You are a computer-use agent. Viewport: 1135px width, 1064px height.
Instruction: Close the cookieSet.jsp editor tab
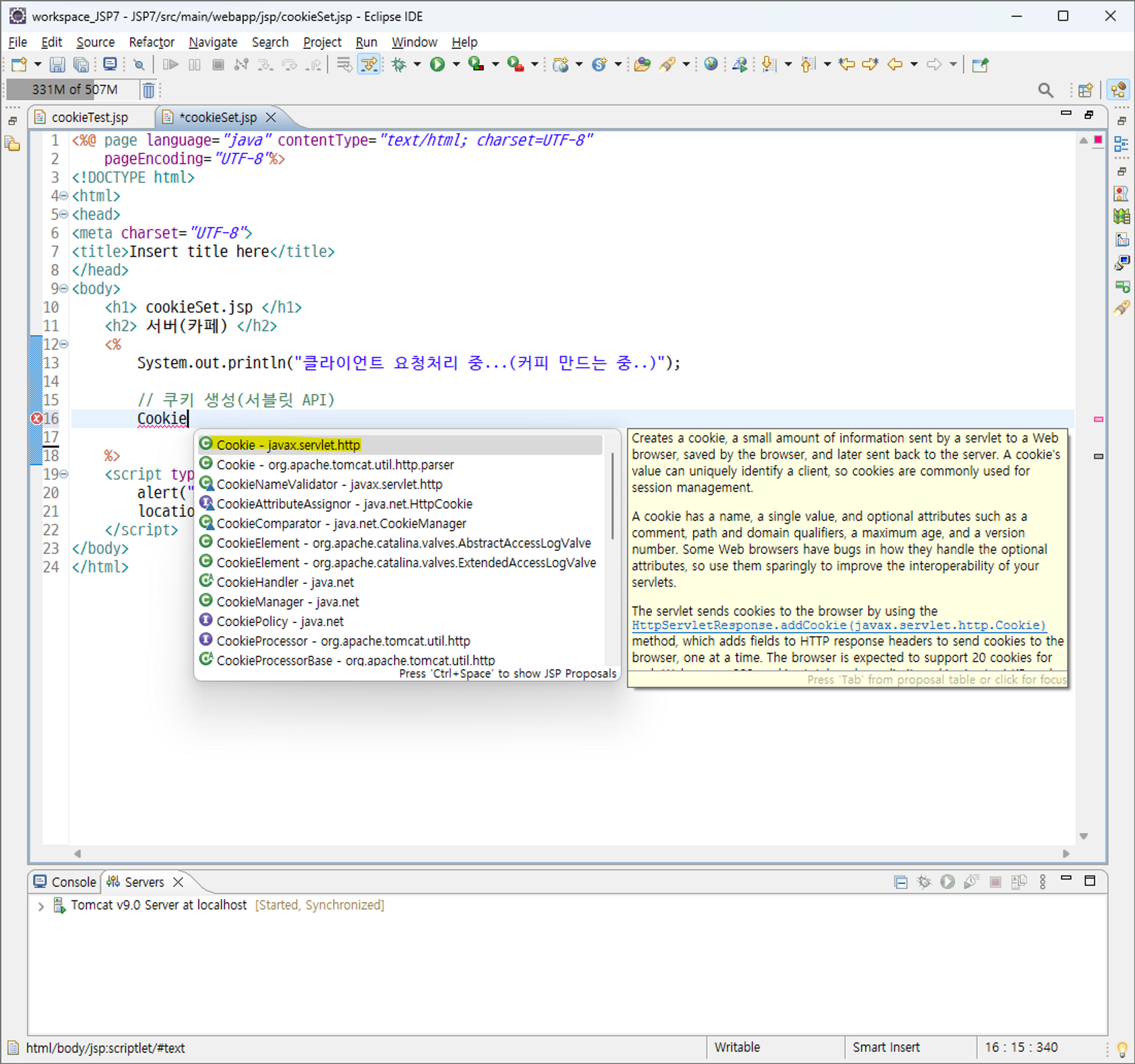[271, 117]
